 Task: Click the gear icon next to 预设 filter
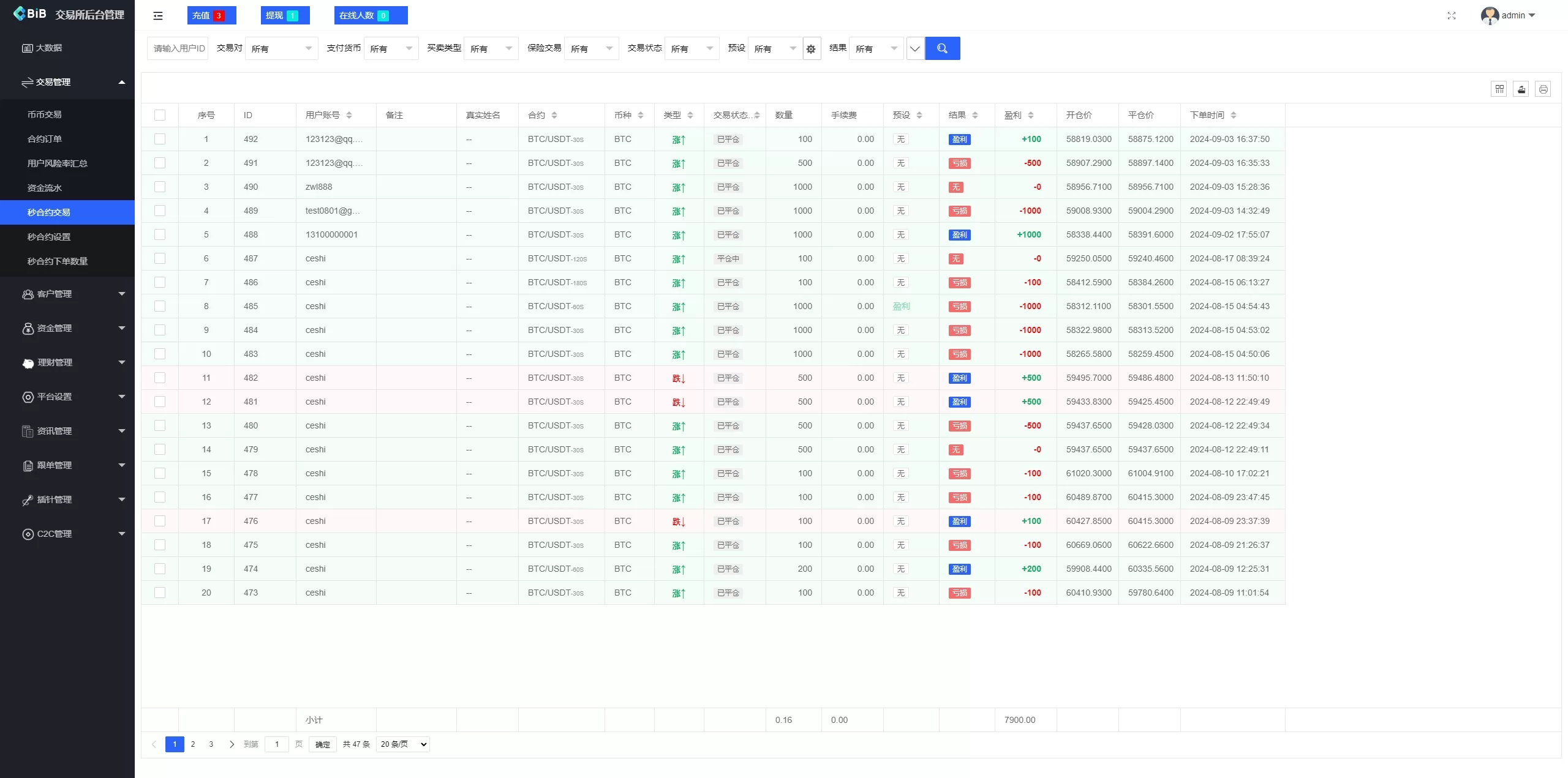[x=811, y=49]
